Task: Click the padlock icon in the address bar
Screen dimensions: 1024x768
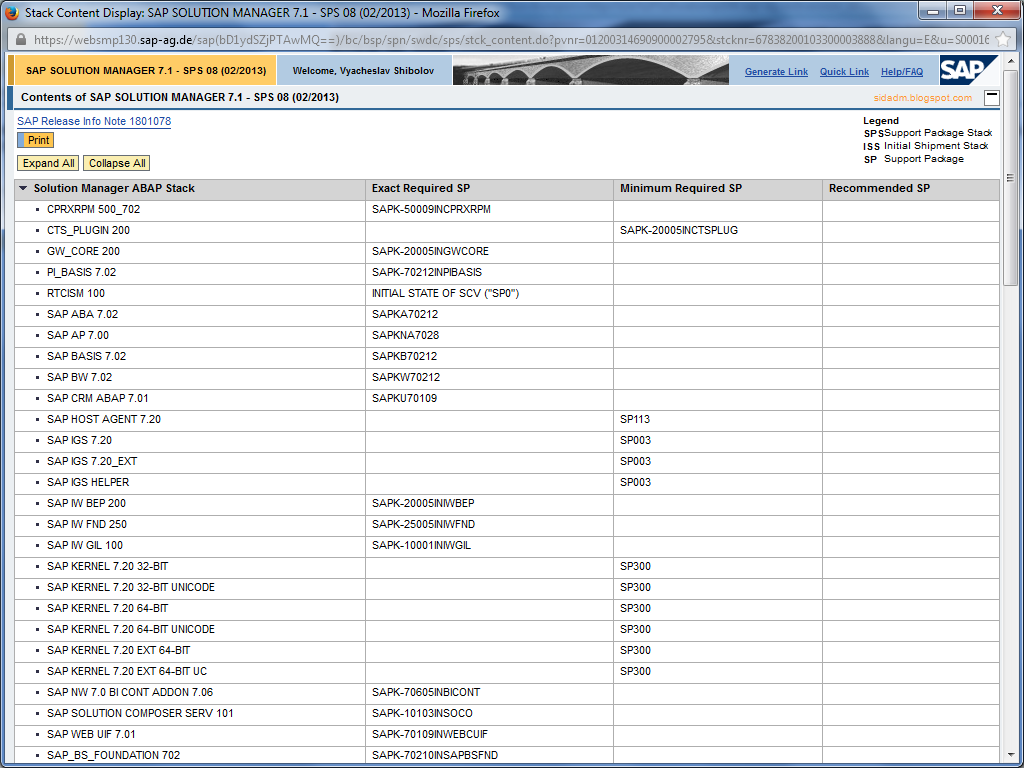Action: click(x=21, y=39)
